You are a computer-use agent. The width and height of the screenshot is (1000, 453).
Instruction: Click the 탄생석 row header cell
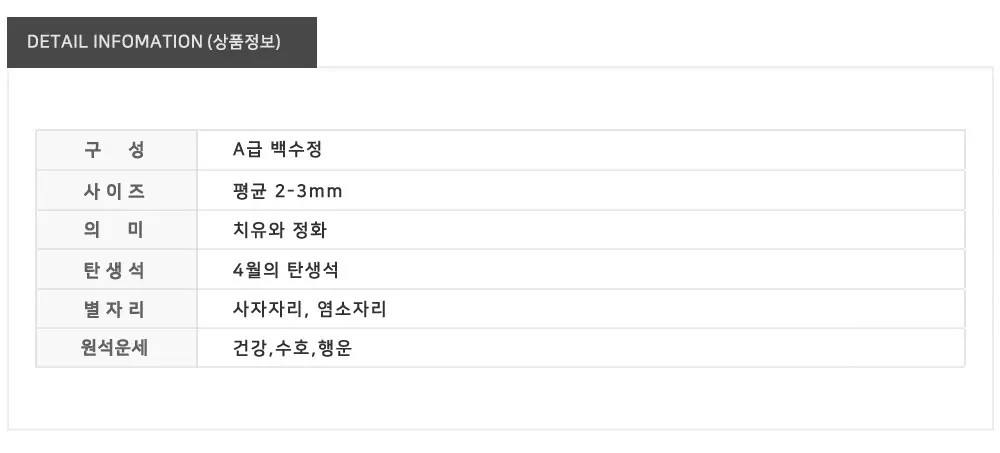pos(115,270)
